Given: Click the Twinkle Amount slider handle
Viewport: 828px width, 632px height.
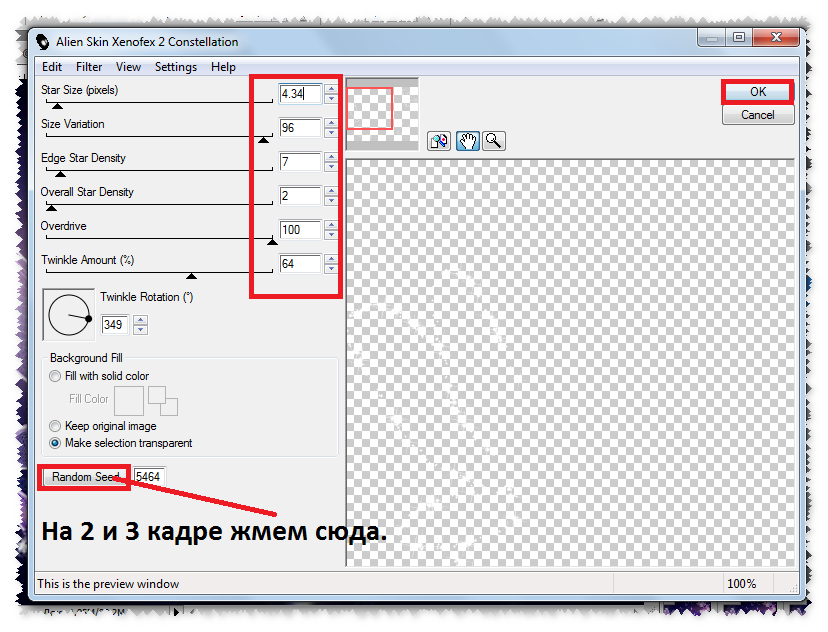Looking at the screenshot, I should coord(192,276).
